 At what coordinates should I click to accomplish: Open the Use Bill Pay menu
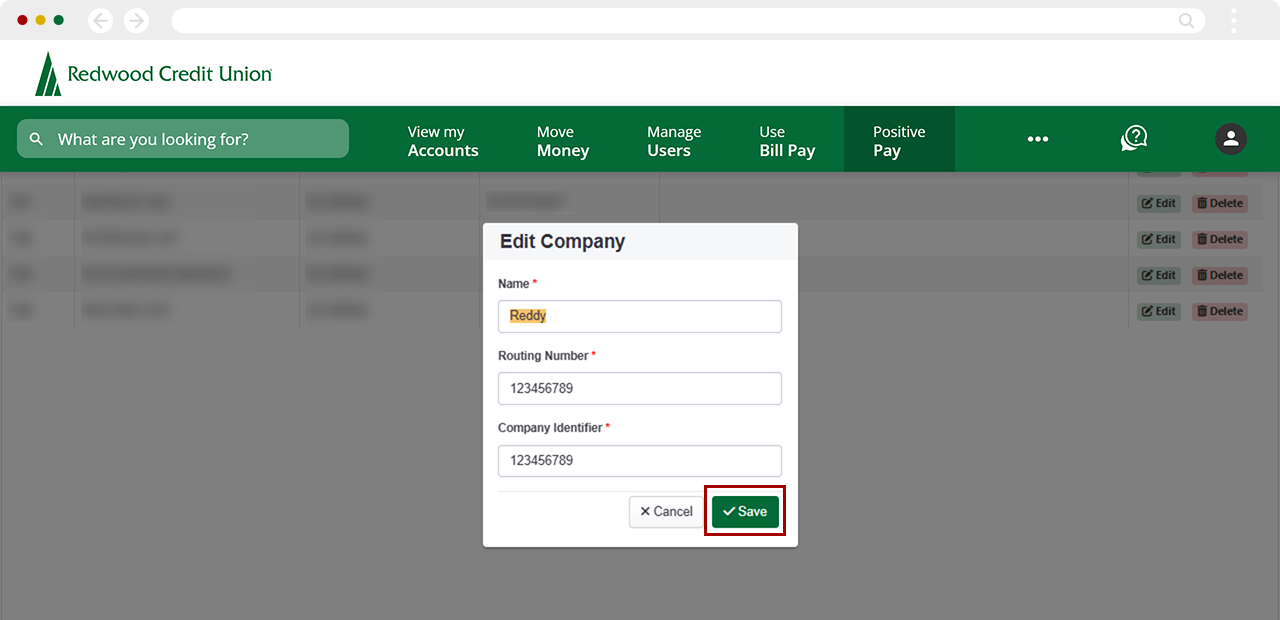(787, 141)
